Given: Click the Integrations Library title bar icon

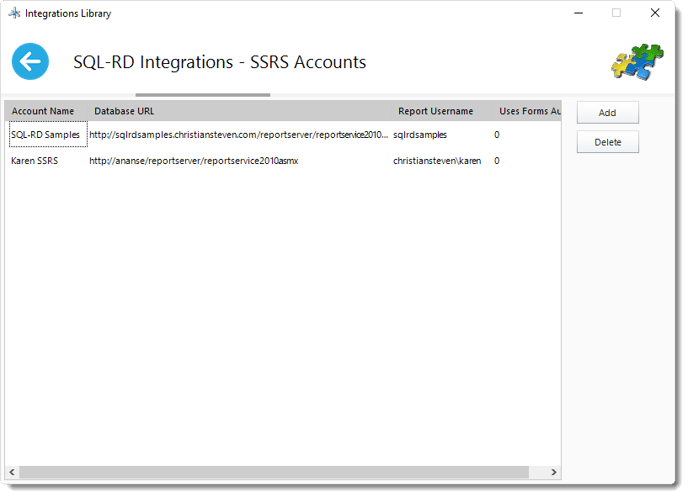Looking at the screenshot, I should (14, 13).
